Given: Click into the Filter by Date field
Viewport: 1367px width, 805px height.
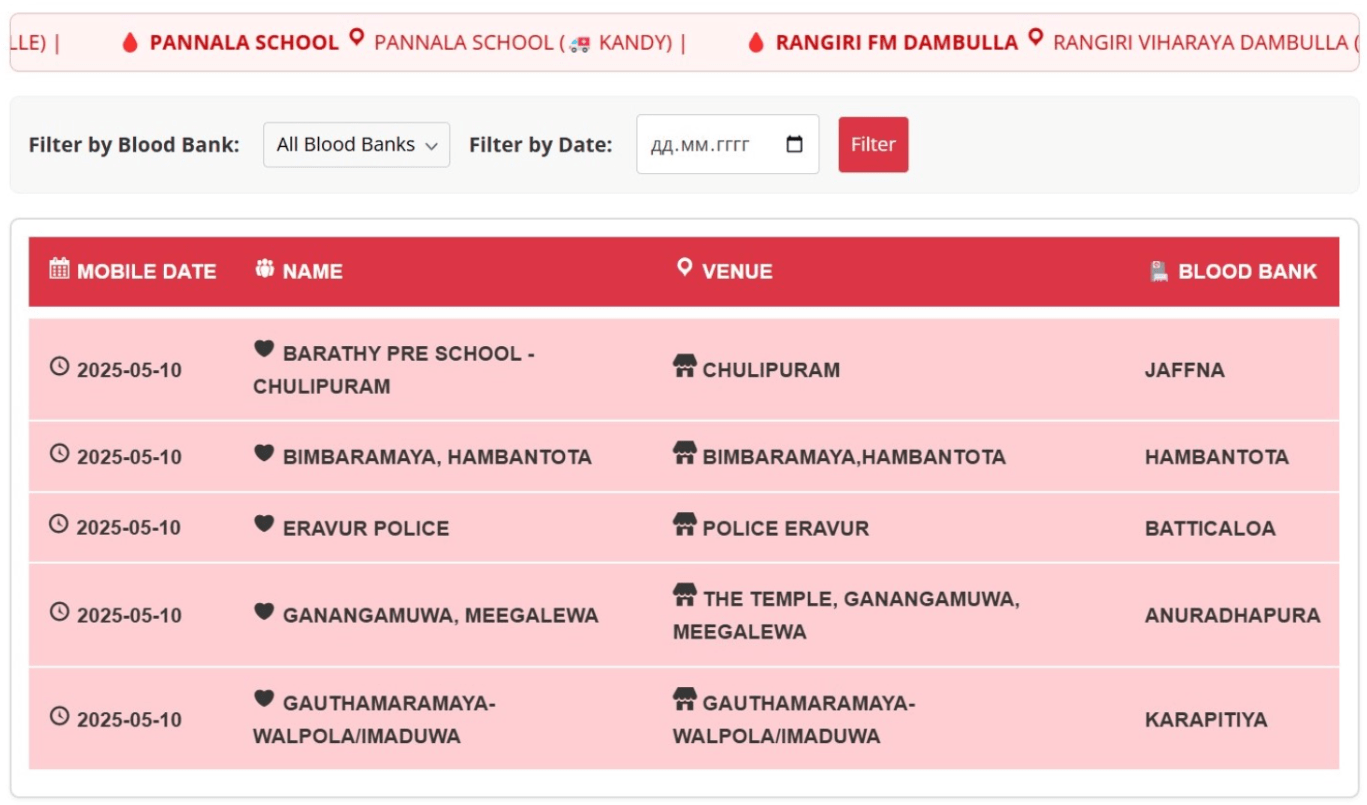Looking at the screenshot, I should [700, 145].
